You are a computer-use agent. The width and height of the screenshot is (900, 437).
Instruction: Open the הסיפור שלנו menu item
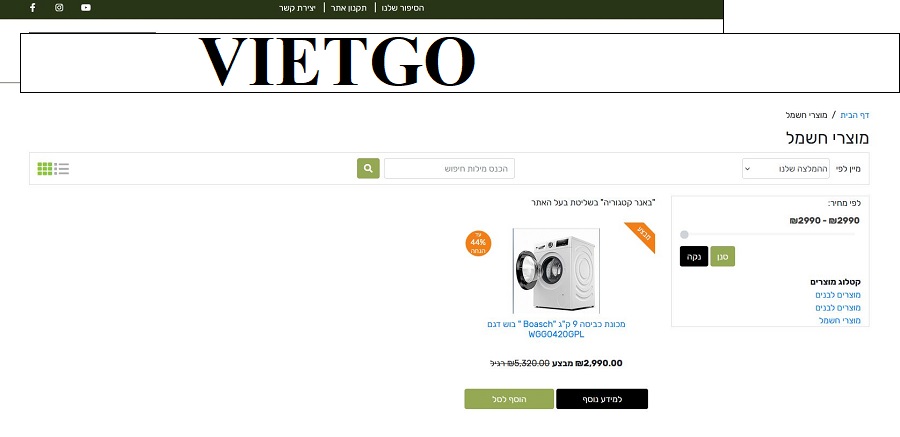[403, 8]
